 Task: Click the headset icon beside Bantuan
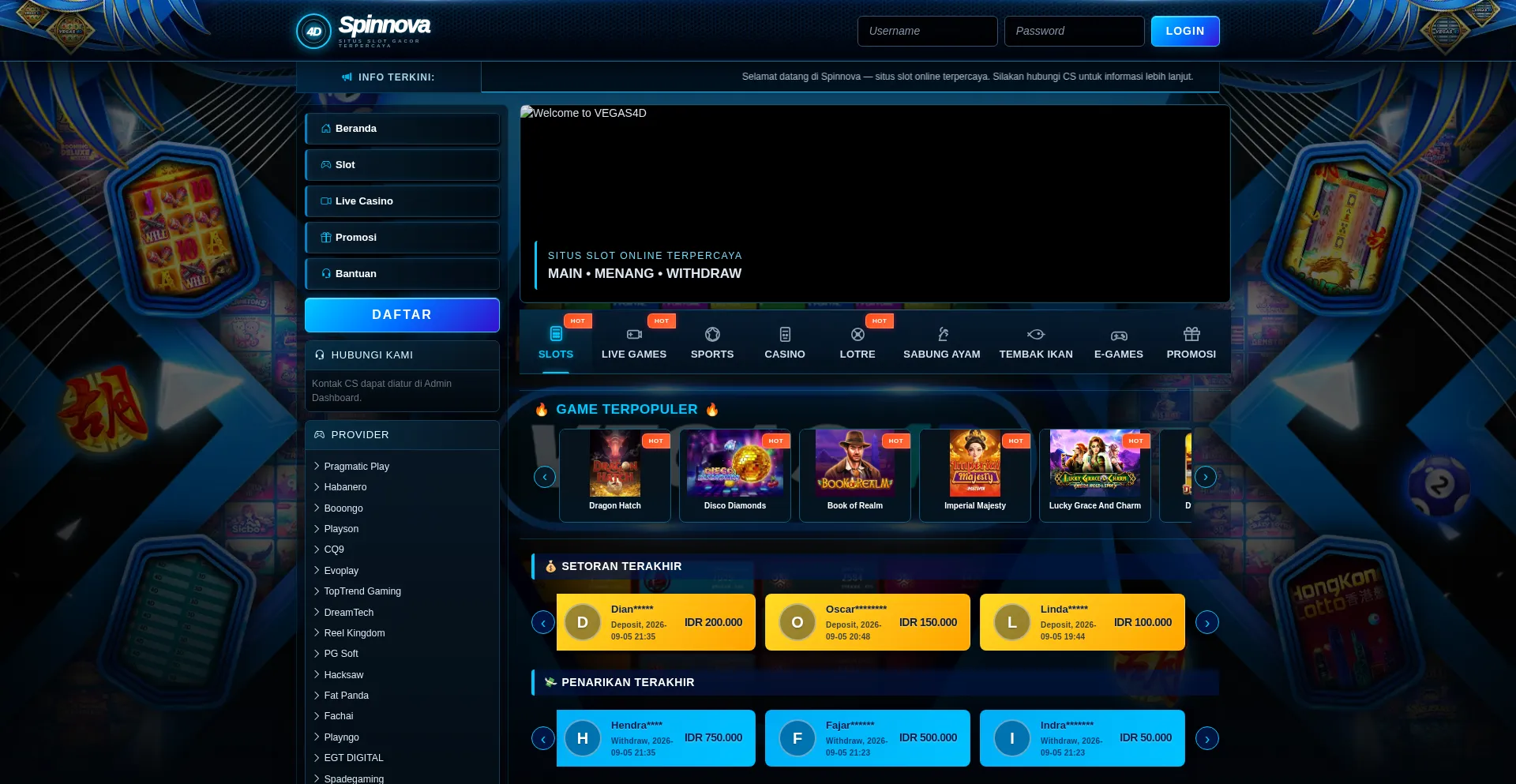coord(326,274)
